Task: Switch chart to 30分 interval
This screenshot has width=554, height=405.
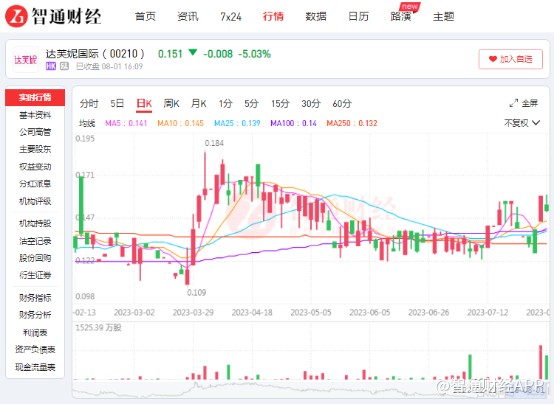Action: pyautogui.click(x=311, y=104)
